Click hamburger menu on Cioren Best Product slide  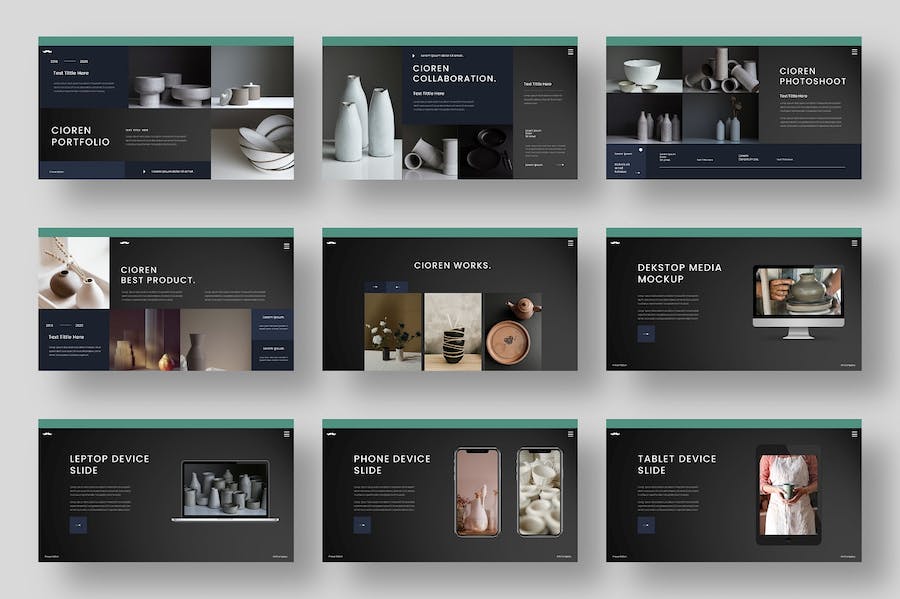pyautogui.click(x=286, y=242)
